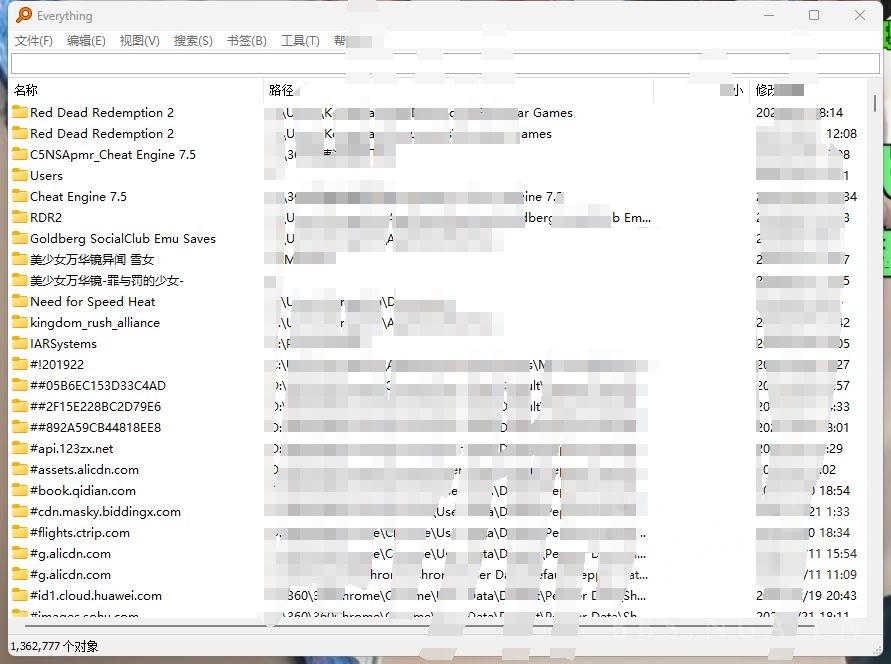This screenshot has width=891, height=664.
Task: Click folder icon of first Red Dead Redemption 2
Action: tap(20, 112)
